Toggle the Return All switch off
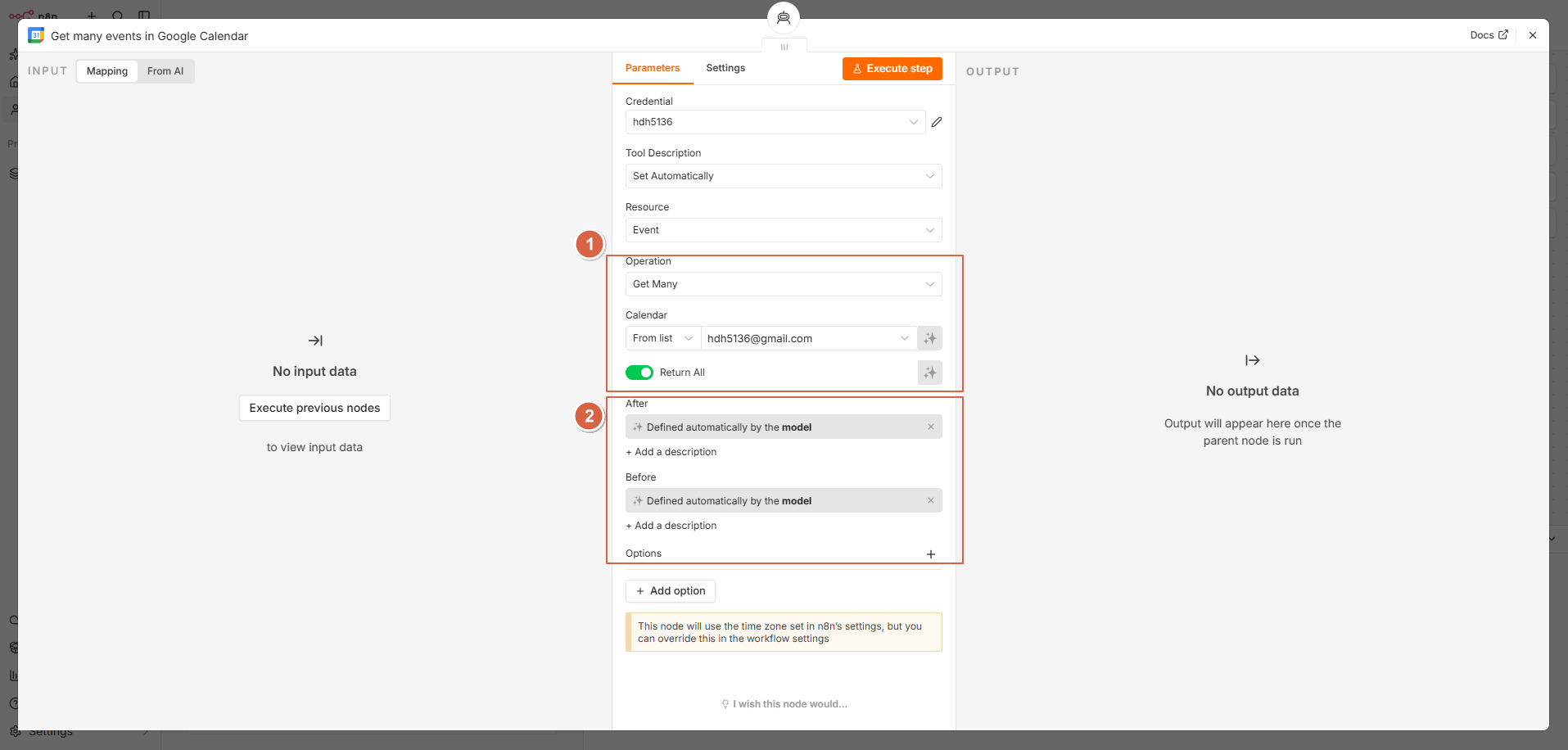 pos(639,373)
